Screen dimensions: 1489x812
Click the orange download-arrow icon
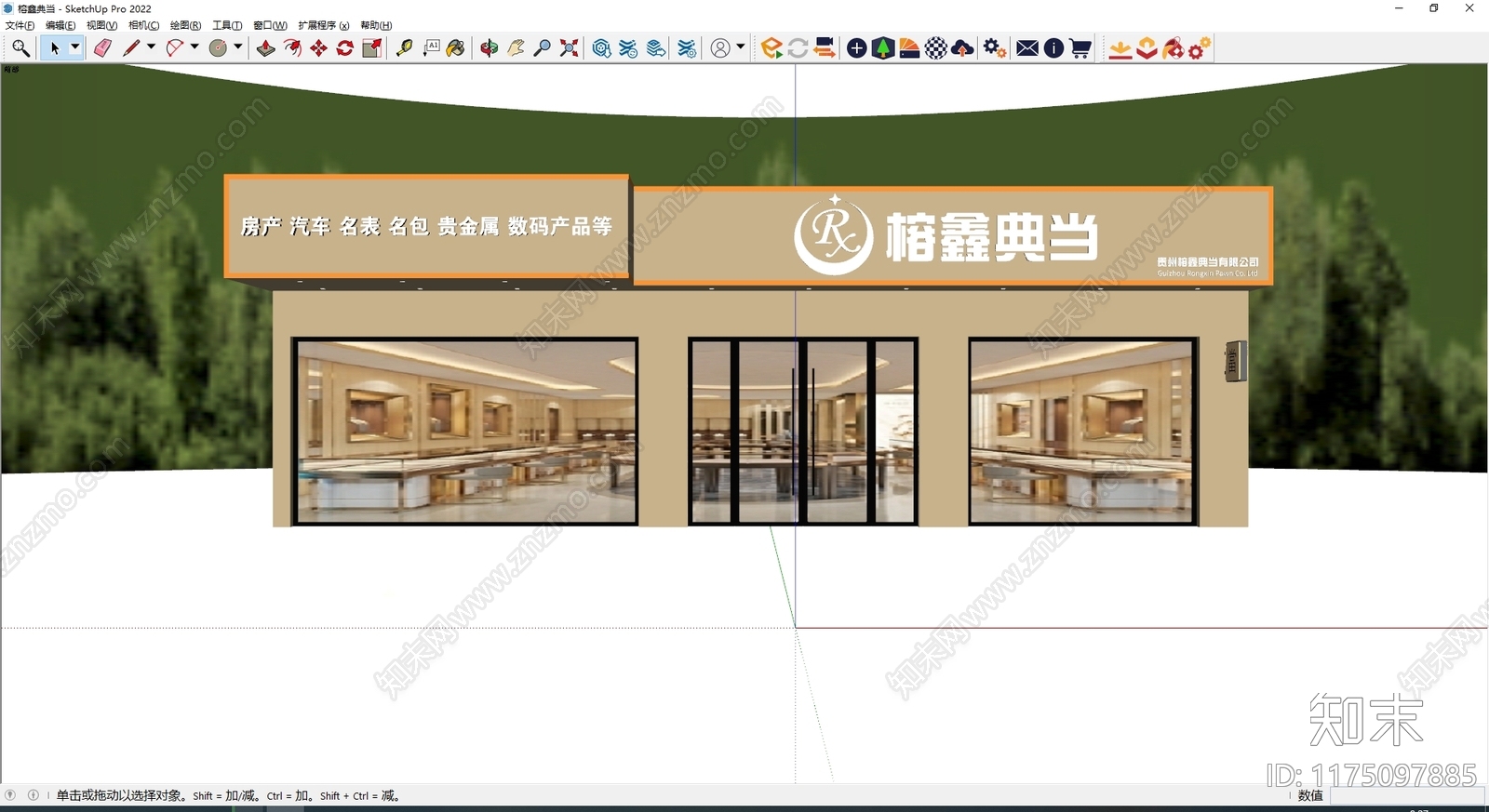point(1120,48)
